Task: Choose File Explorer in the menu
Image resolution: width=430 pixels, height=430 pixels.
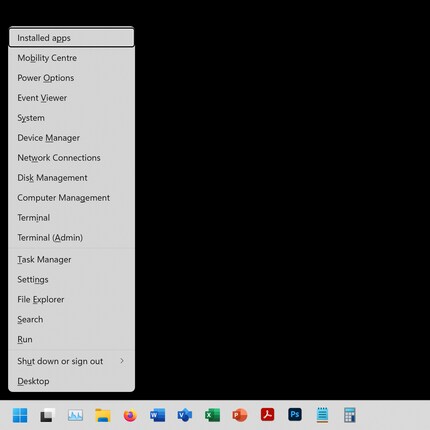Action: (x=72, y=299)
